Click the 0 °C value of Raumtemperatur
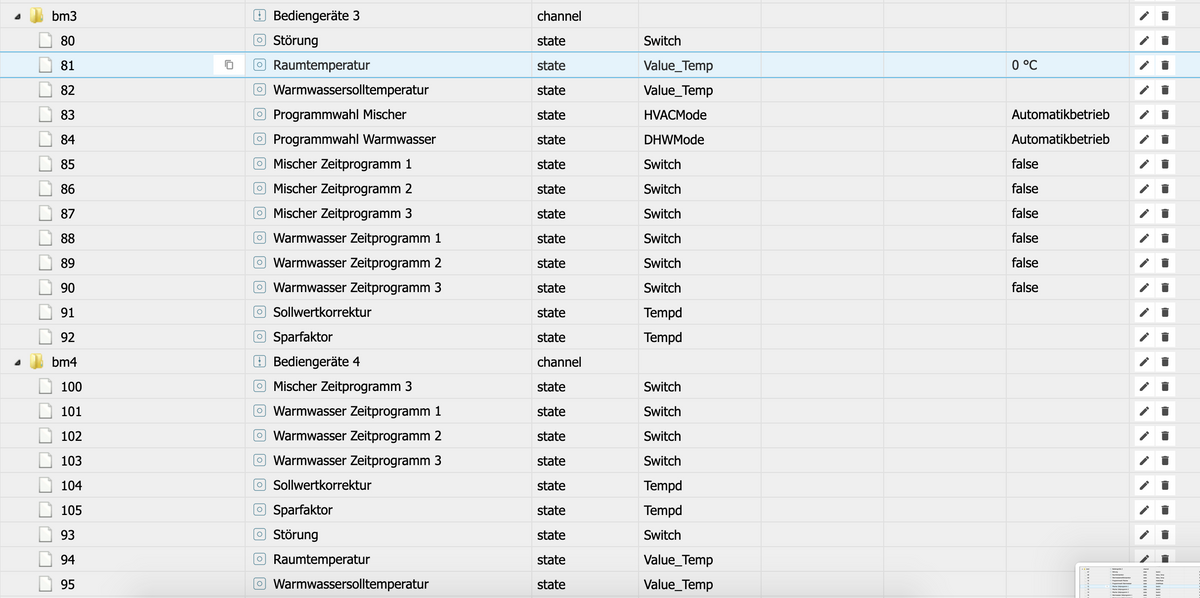 pos(1024,66)
